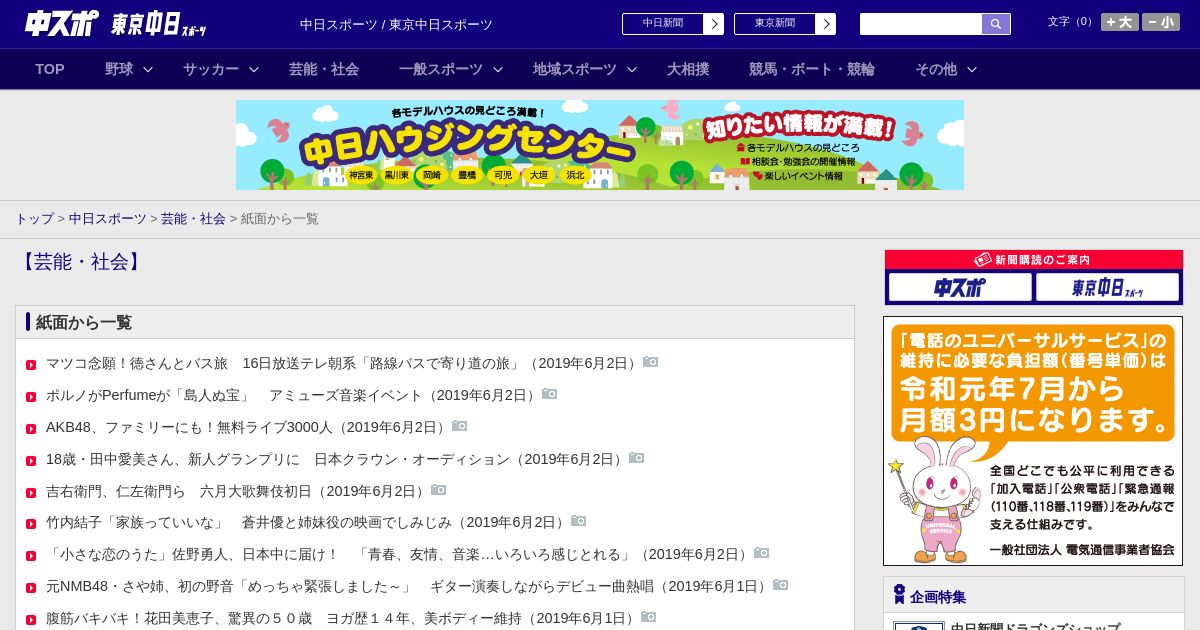Open the 腹筋バキバキ！花田美恵子 article
This screenshot has width=1200, height=630.
pos(342,618)
